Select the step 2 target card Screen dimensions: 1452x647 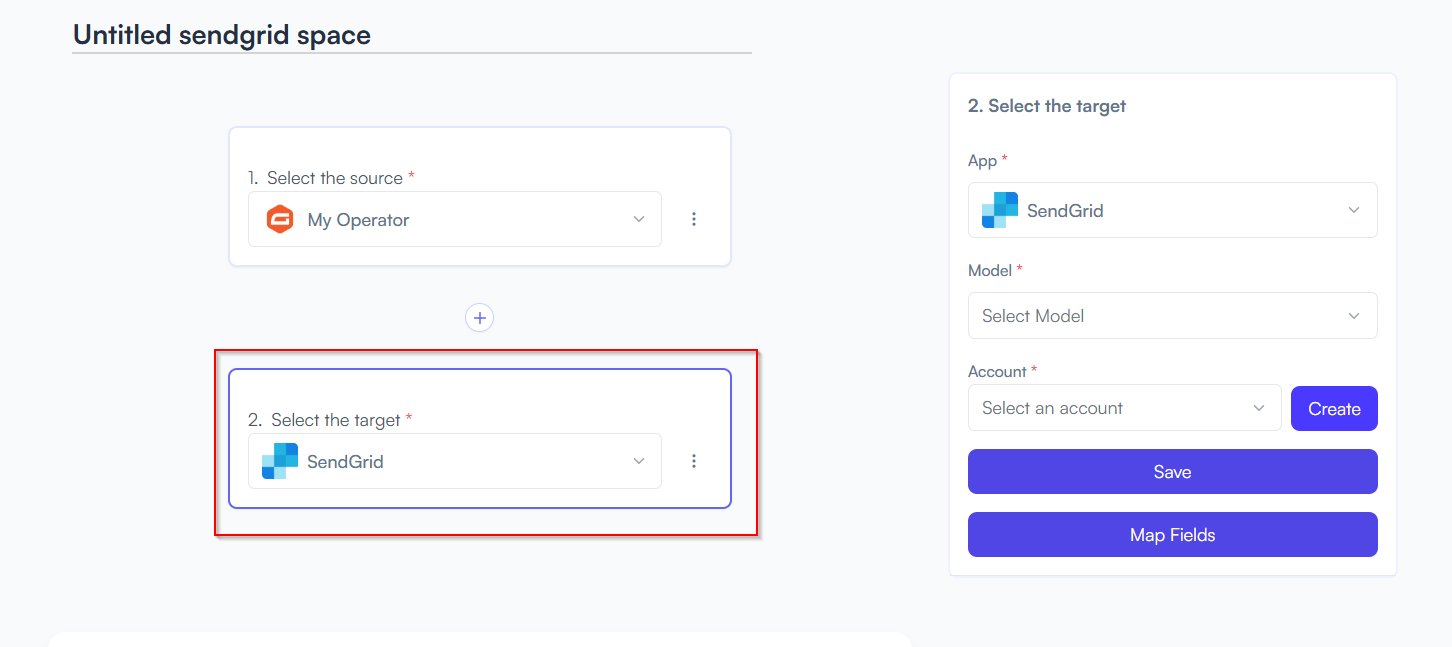pyautogui.click(x=480, y=439)
